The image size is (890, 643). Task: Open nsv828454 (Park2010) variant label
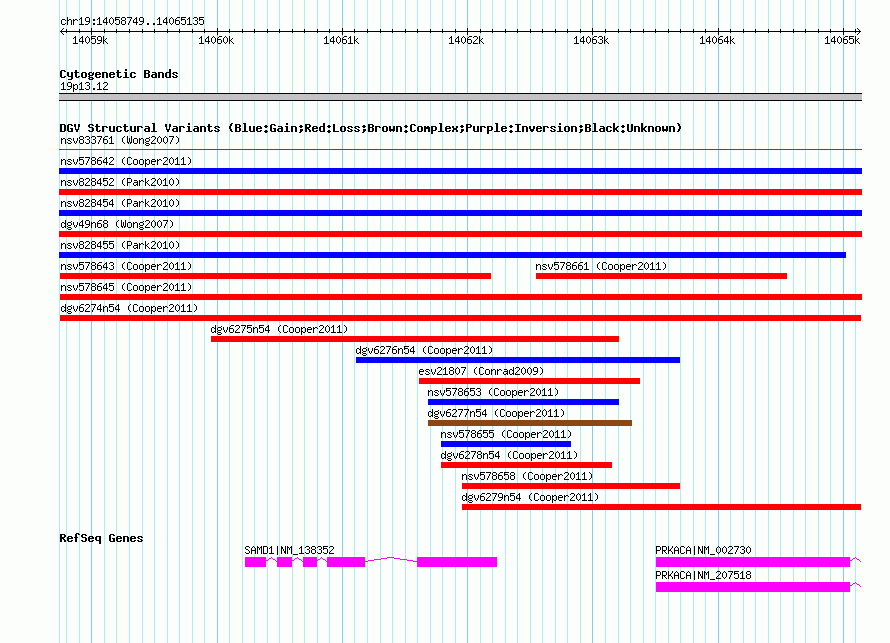click(120, 203)
